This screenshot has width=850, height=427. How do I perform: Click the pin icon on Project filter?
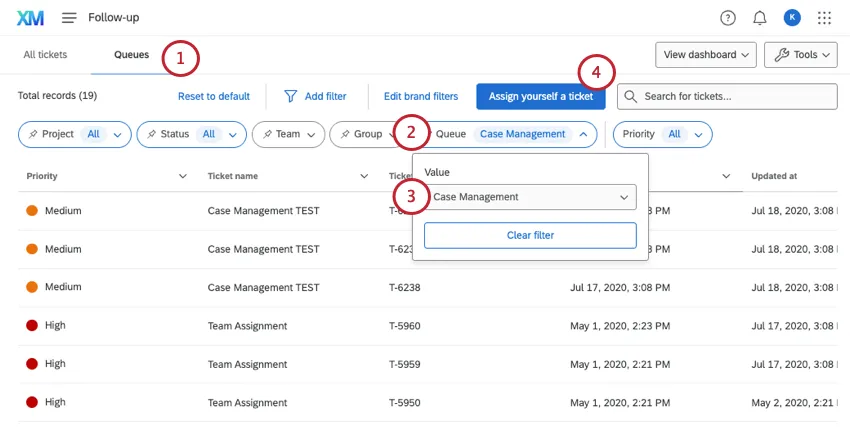pyautogui.click(x=33, y=134)
